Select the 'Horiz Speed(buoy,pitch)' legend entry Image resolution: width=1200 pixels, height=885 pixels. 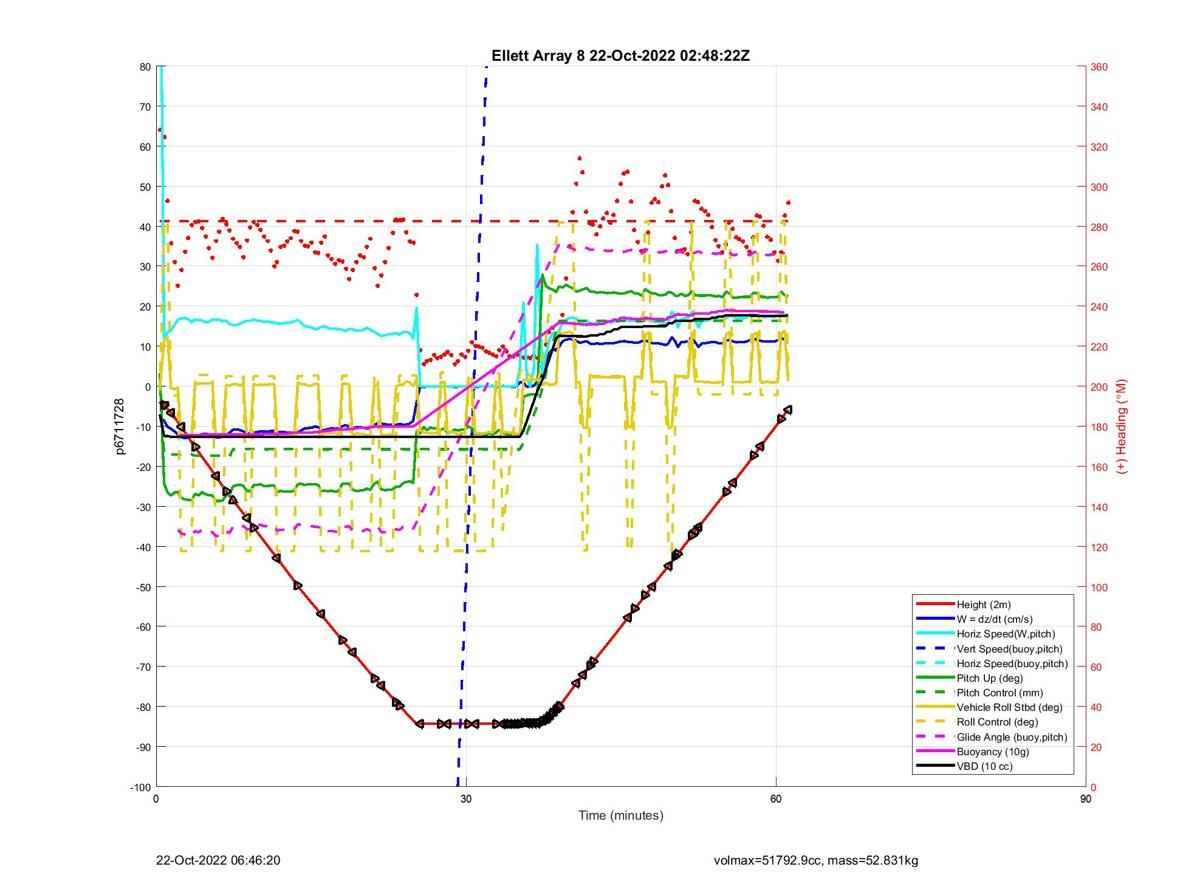(1012, 663)
